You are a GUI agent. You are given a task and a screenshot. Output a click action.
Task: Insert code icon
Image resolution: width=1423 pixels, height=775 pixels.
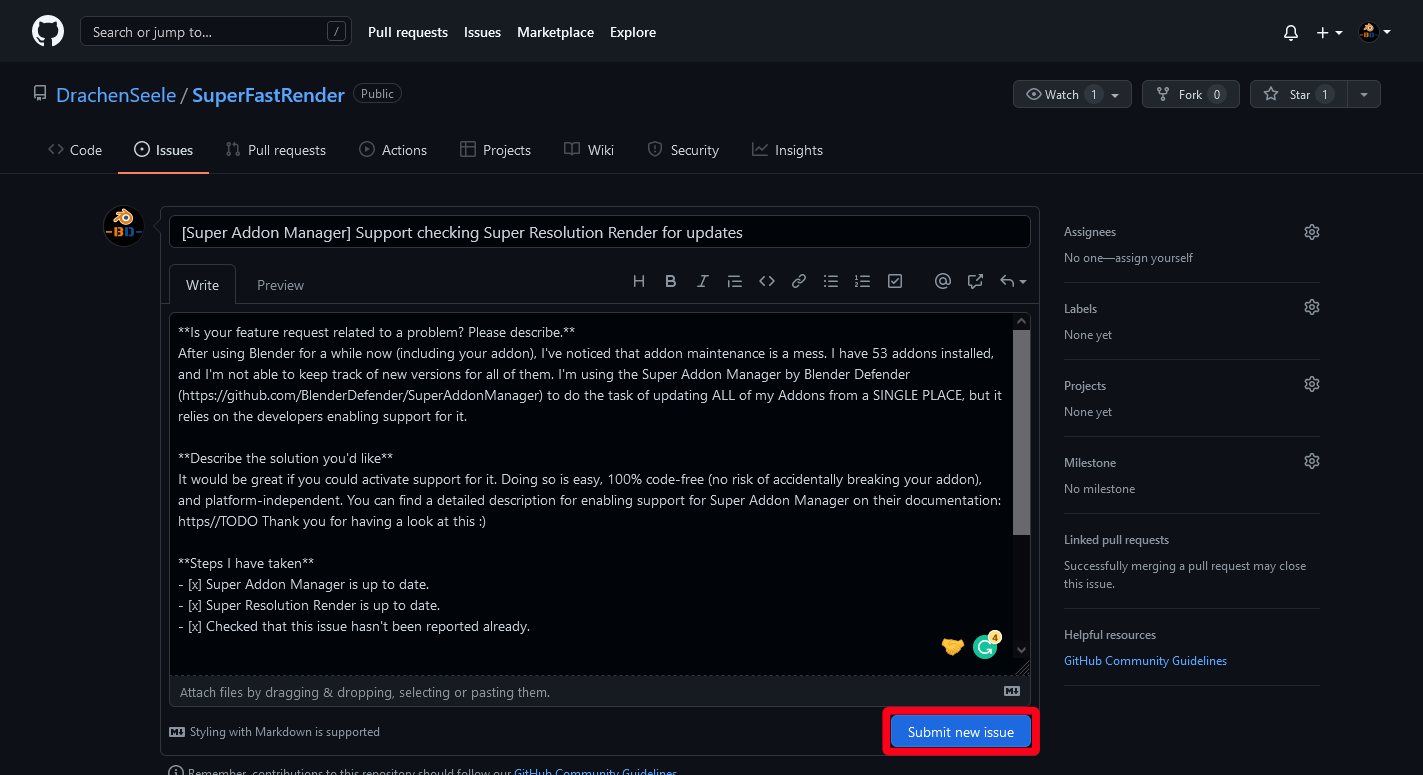click(767, 282)
